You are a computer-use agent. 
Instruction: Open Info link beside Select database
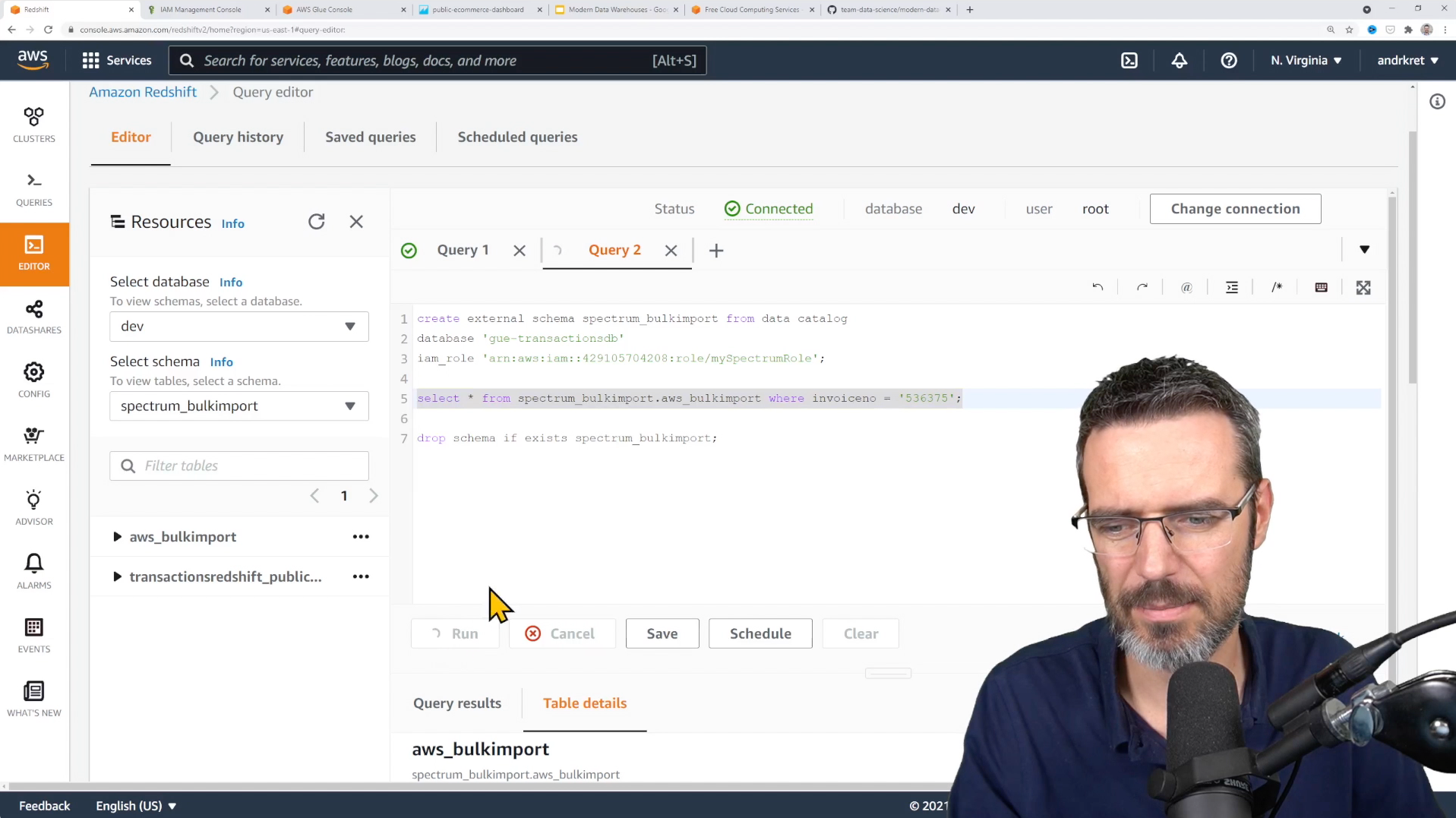click(x=231, y=283)
